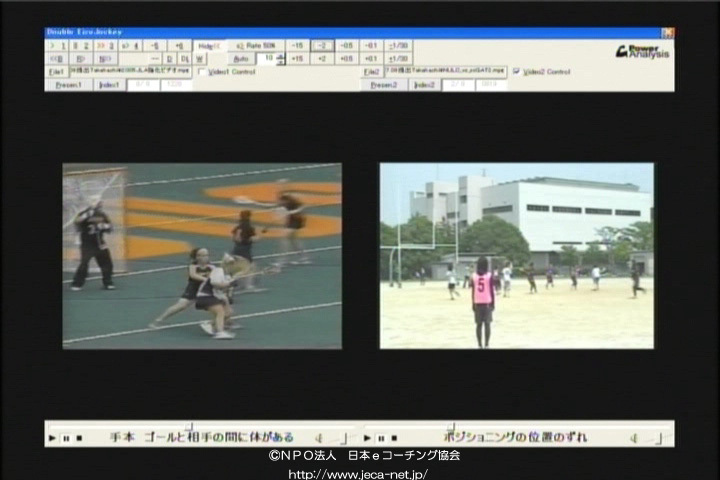Click the right video seek slider thumb
Viewport: 720px width, 480px height.
pos(451,427)
